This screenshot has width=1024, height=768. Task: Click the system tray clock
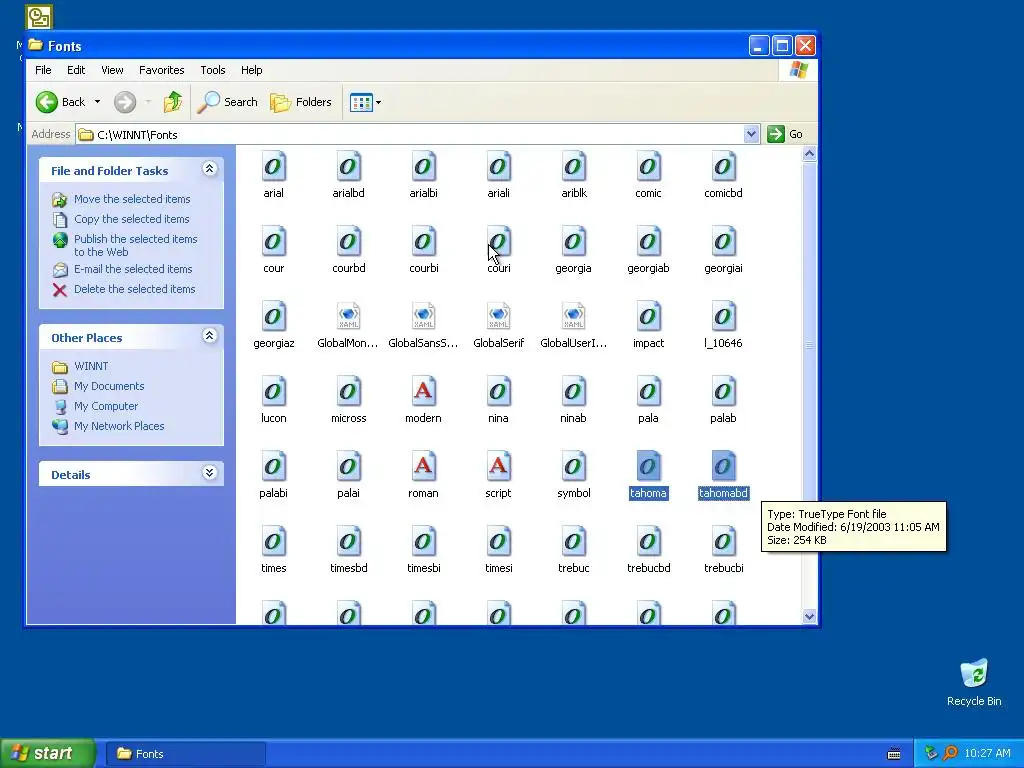point(987,754)
